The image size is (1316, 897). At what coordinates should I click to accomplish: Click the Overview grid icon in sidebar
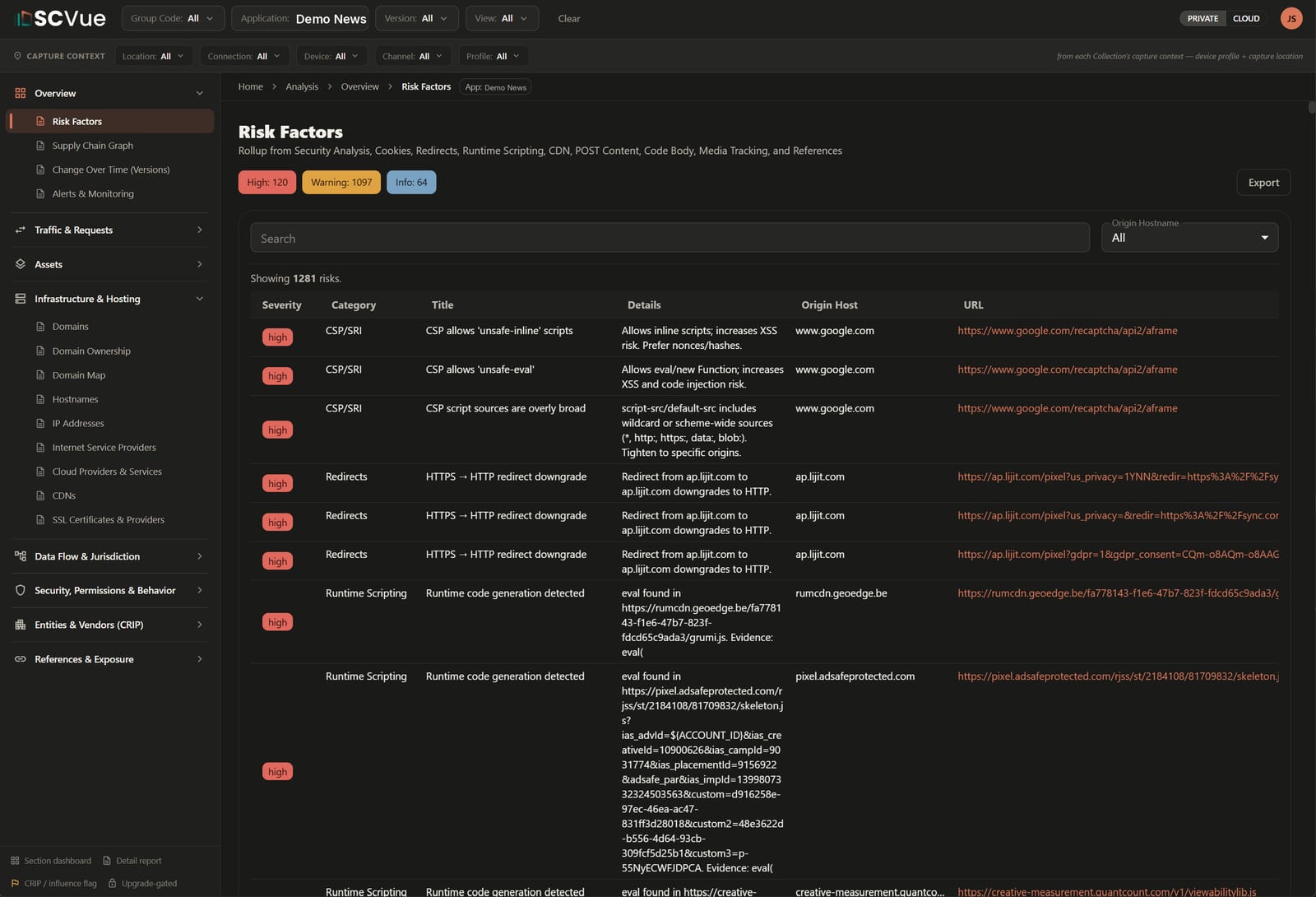point(21,93)
